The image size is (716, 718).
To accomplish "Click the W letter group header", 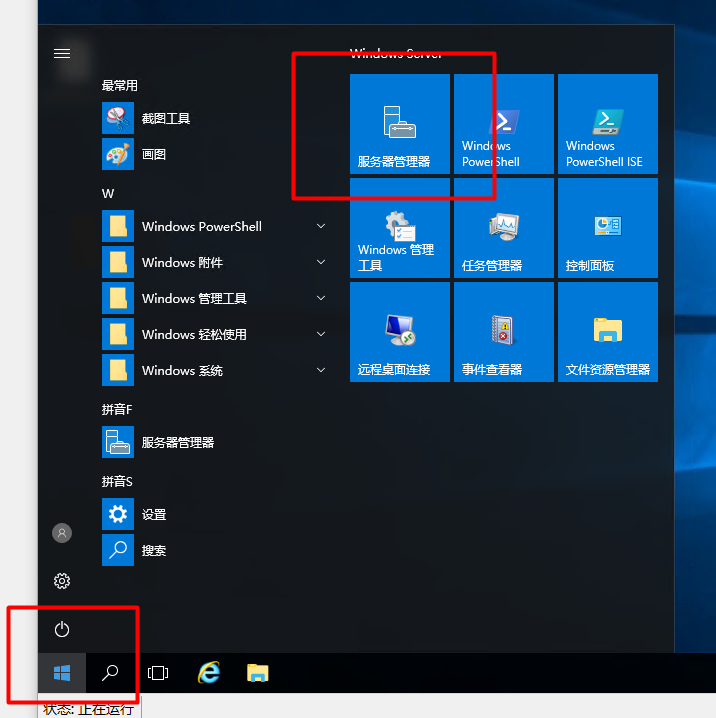I will pyautogui.click(x=108, y=194).
